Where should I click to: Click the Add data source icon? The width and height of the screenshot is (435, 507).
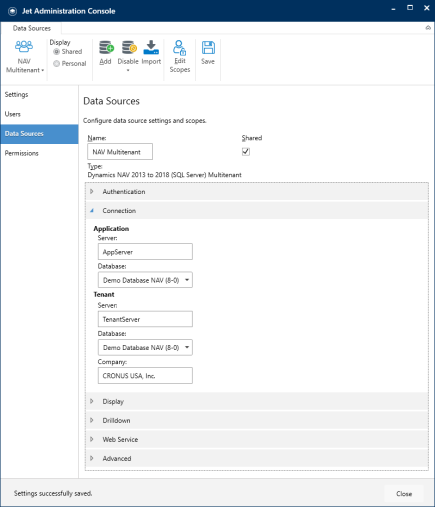click(106, 48)
